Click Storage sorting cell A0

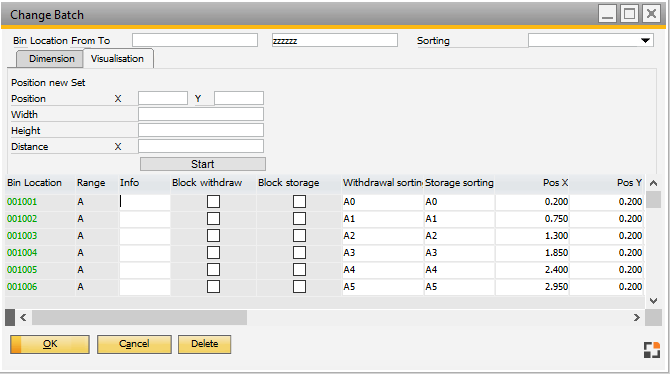click(x=459, y=202)
